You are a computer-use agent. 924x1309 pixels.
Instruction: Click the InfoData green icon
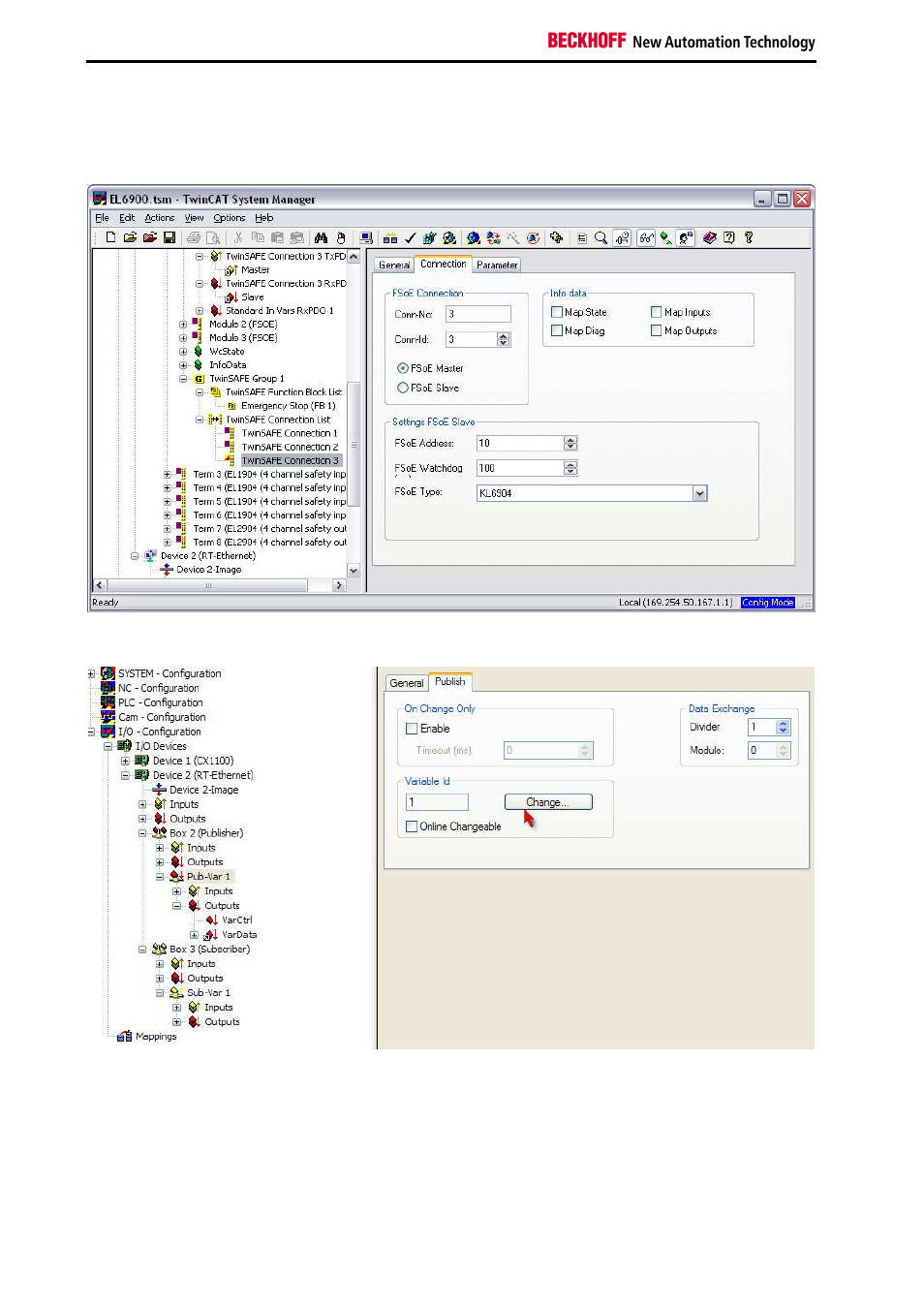(199, 365)
